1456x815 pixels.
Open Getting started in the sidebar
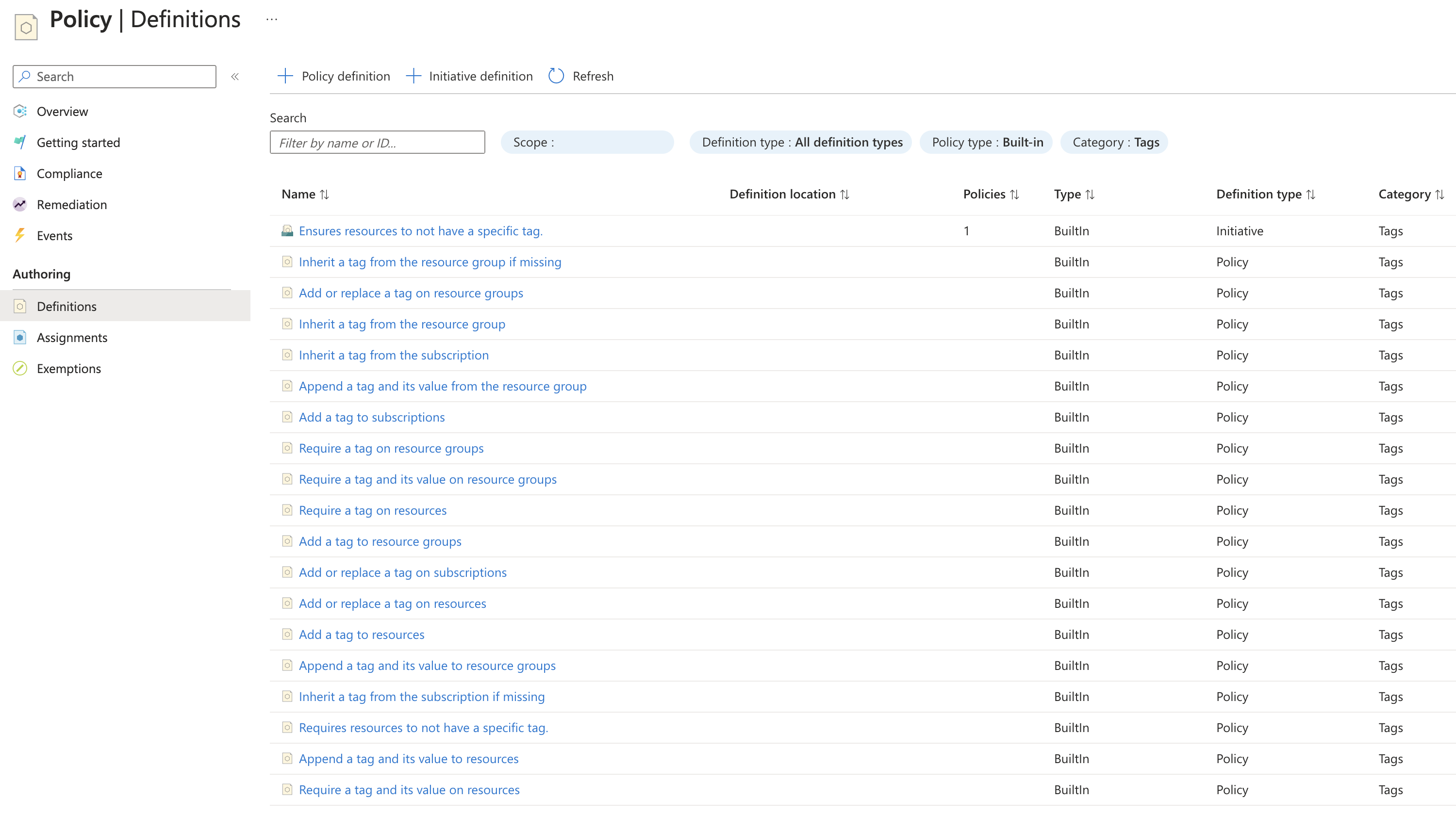78,142
